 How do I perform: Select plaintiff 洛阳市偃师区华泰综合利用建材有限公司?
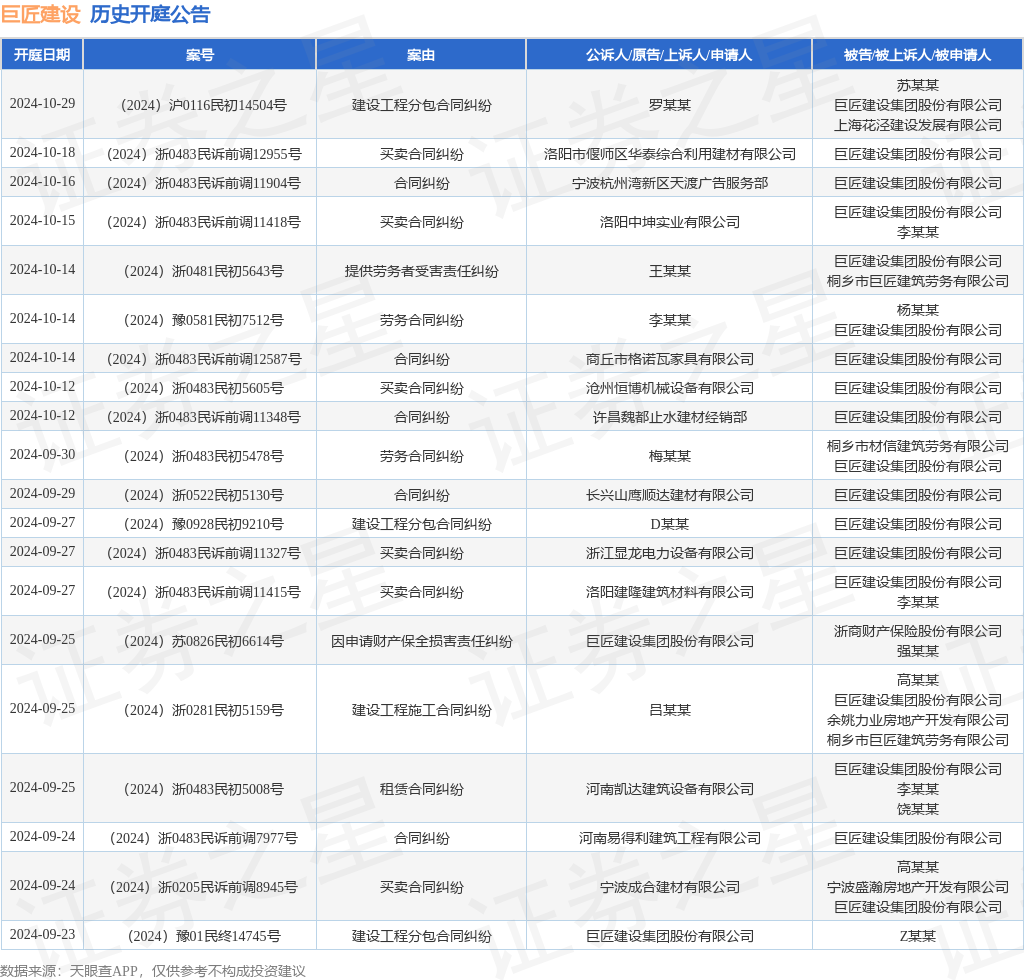point(669,154)
